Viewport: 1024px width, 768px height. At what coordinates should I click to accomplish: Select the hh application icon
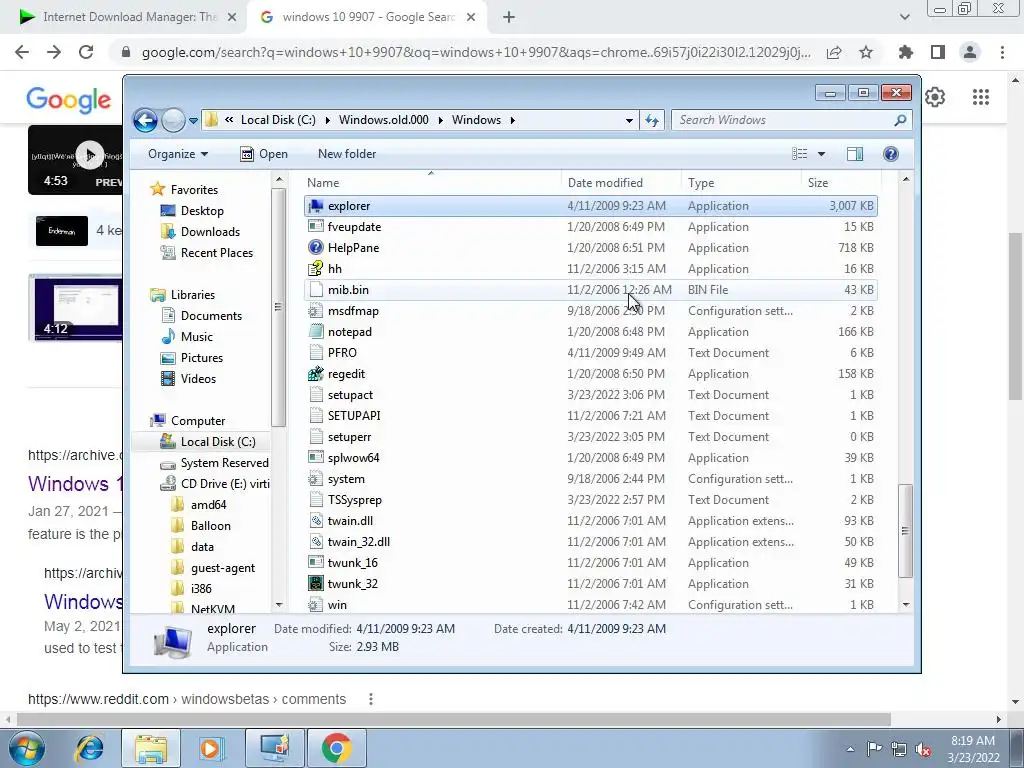coord(316,268)
